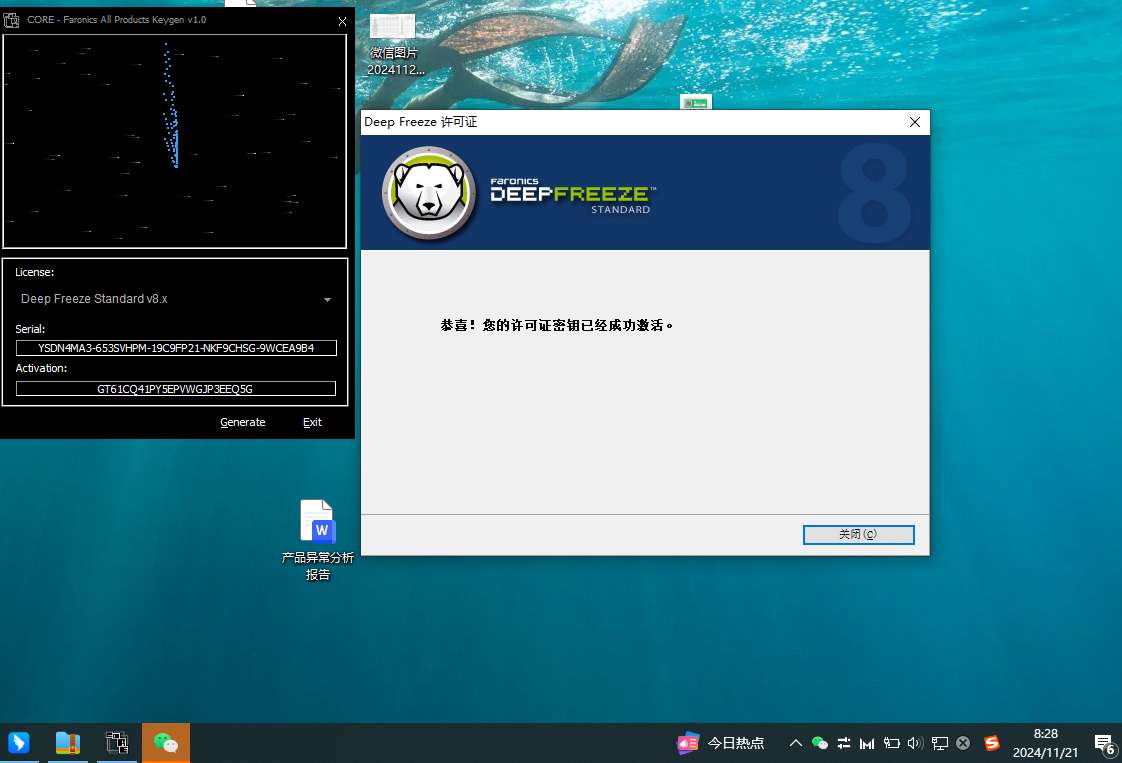Close the Deep Freeze 许可证 dialog with X
This screenshot has height=763, width=1122.
[x=914, y=122]
